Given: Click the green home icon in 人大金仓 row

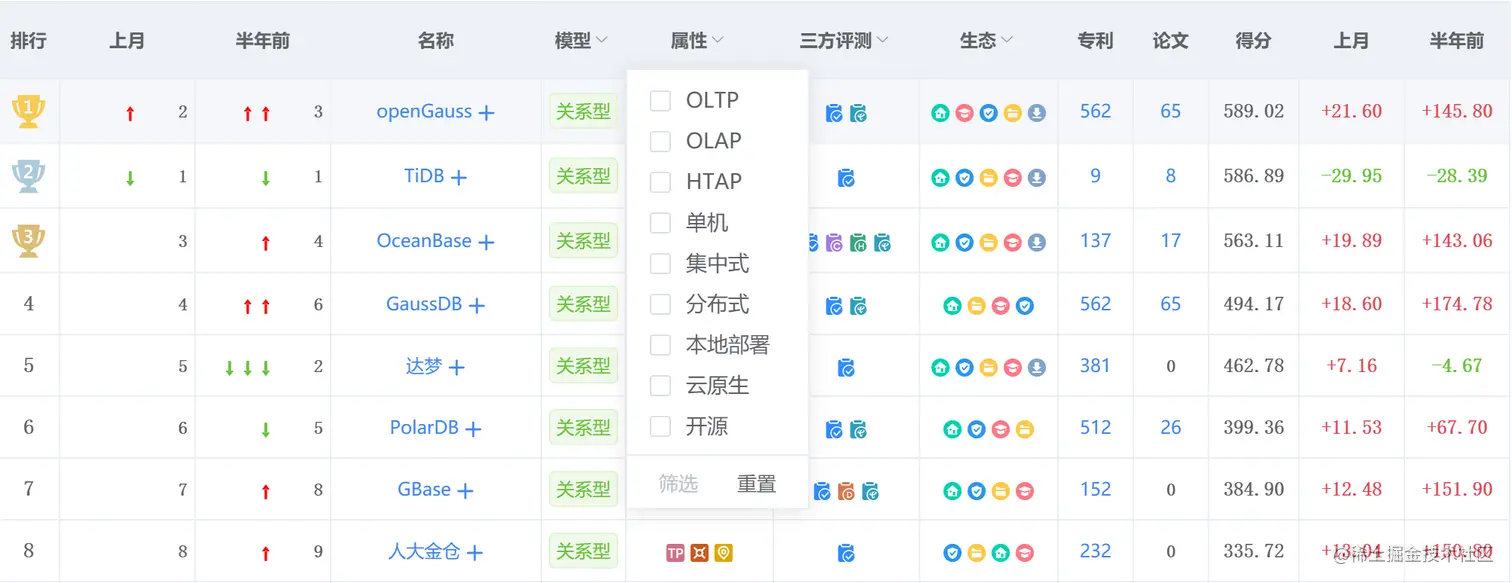Looking at the screenshot, I should pos(1001,552).
